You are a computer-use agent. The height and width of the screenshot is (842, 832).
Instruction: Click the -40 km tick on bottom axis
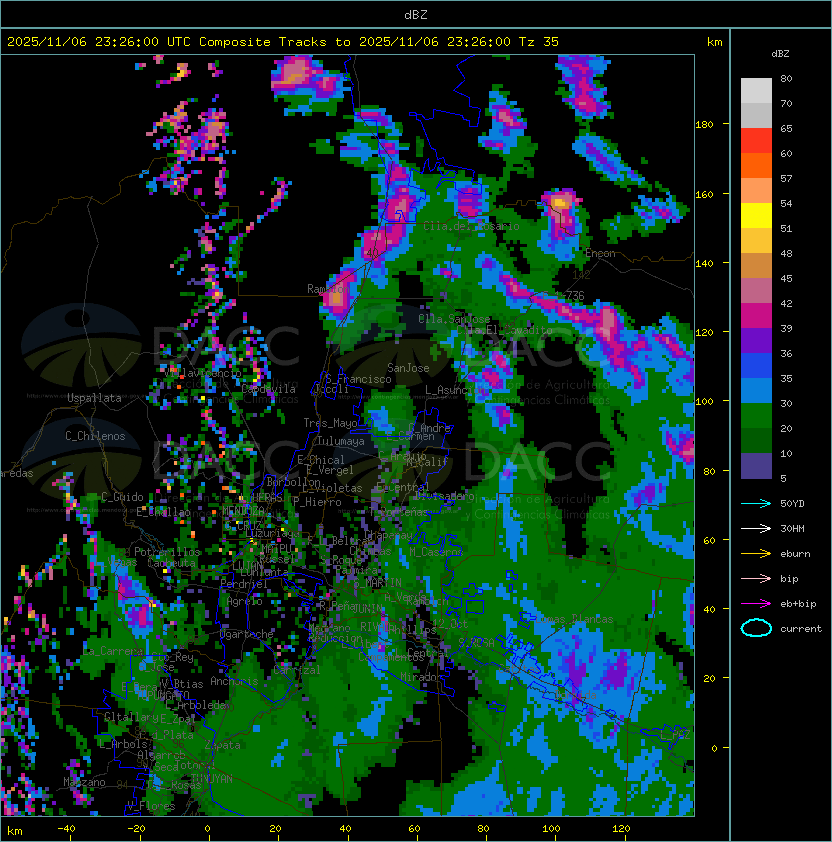(66, 829)
